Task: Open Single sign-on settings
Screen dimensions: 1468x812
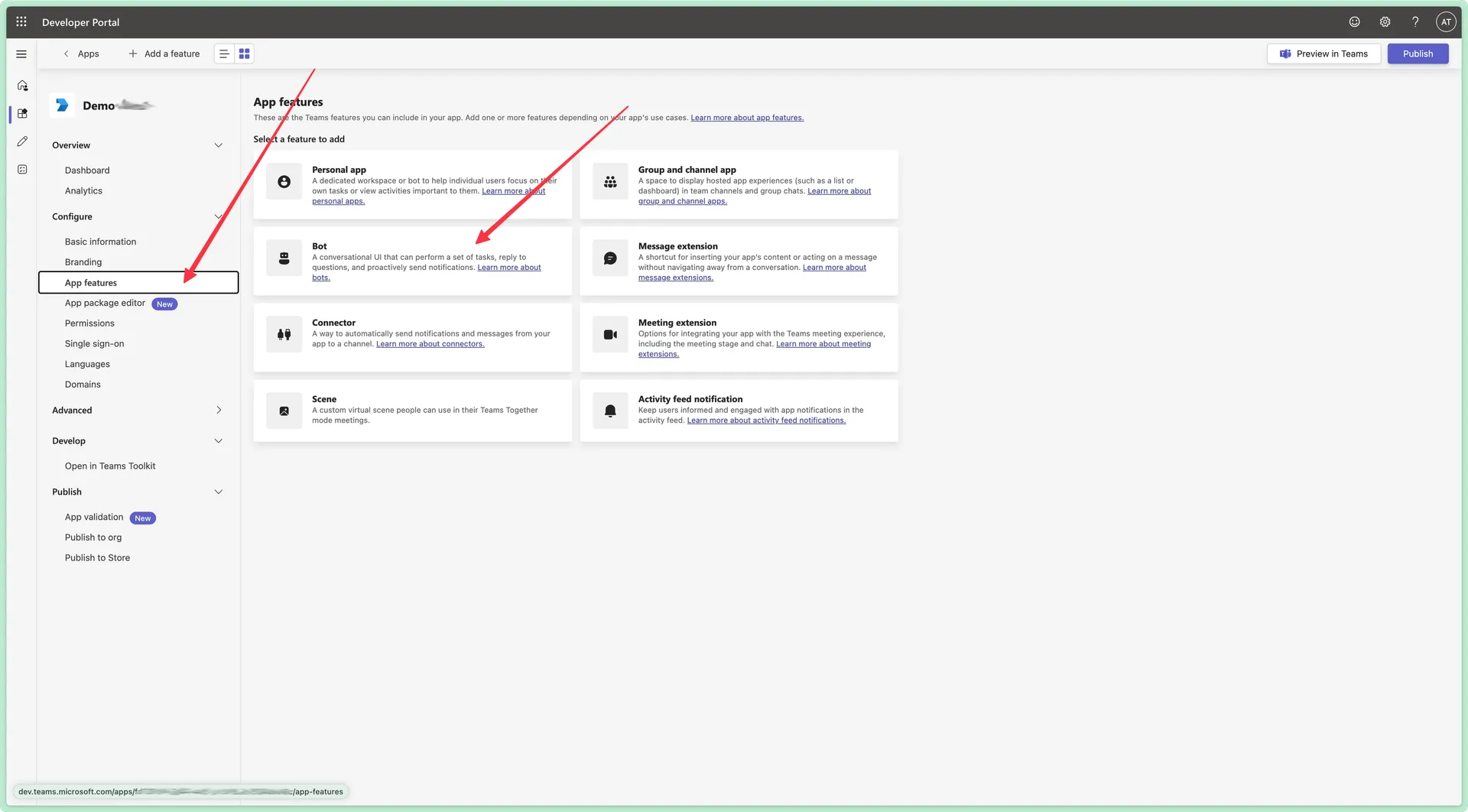Action: pos(94,344)
